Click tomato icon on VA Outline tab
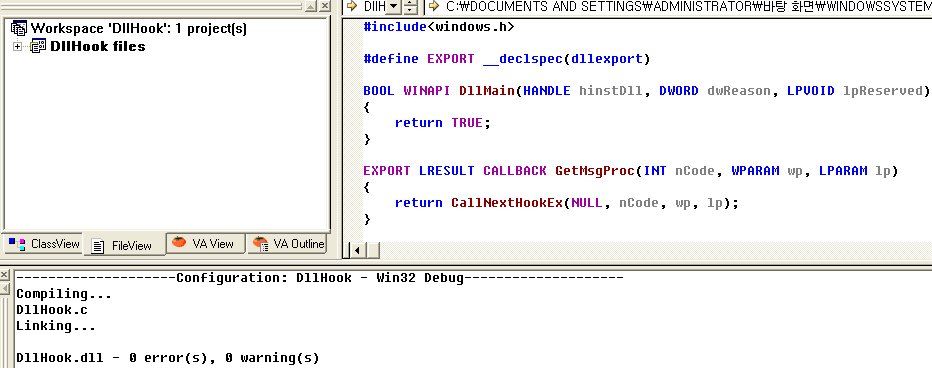932x368 pixels. click(260, 243)
